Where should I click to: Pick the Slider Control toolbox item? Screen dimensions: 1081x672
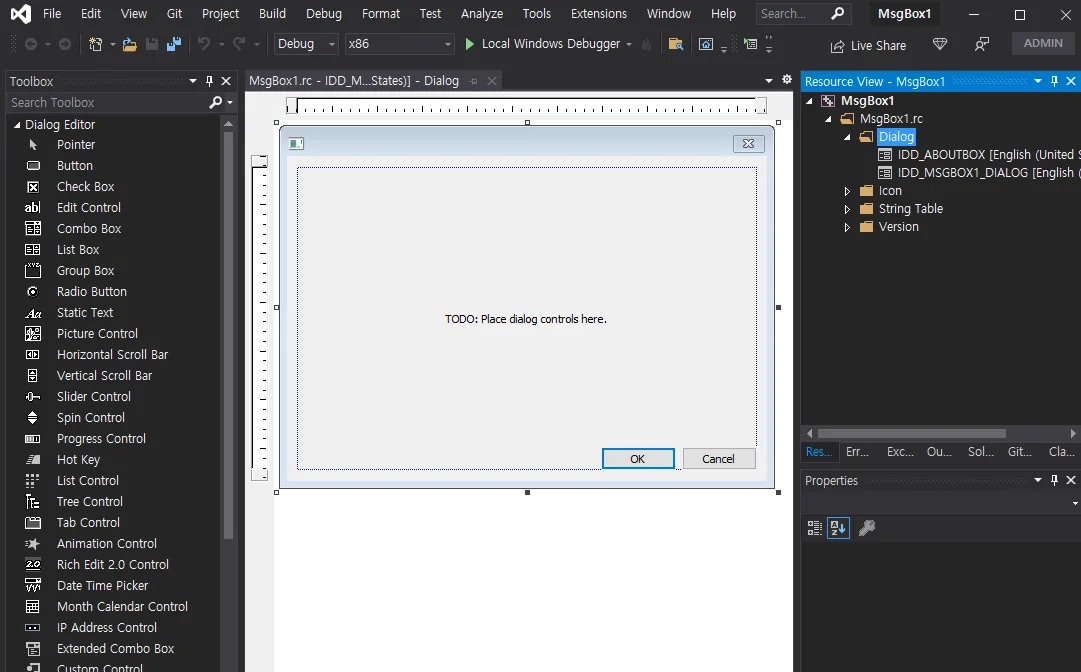pyautogui.click(x=93, y=396)
